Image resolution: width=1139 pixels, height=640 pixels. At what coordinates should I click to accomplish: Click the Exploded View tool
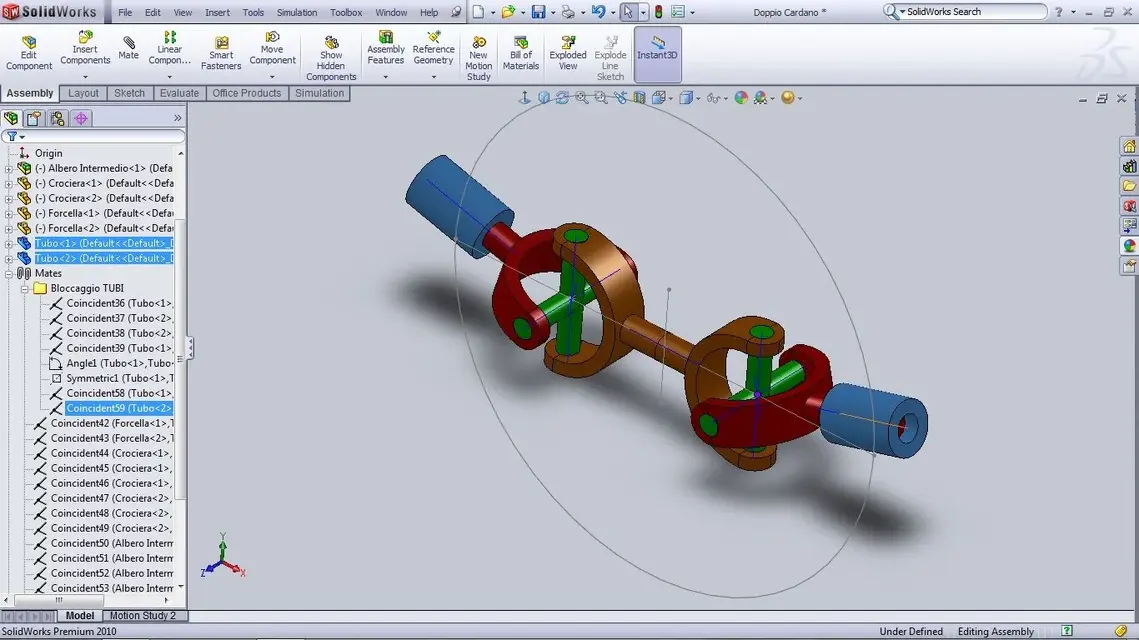(567, 53)
